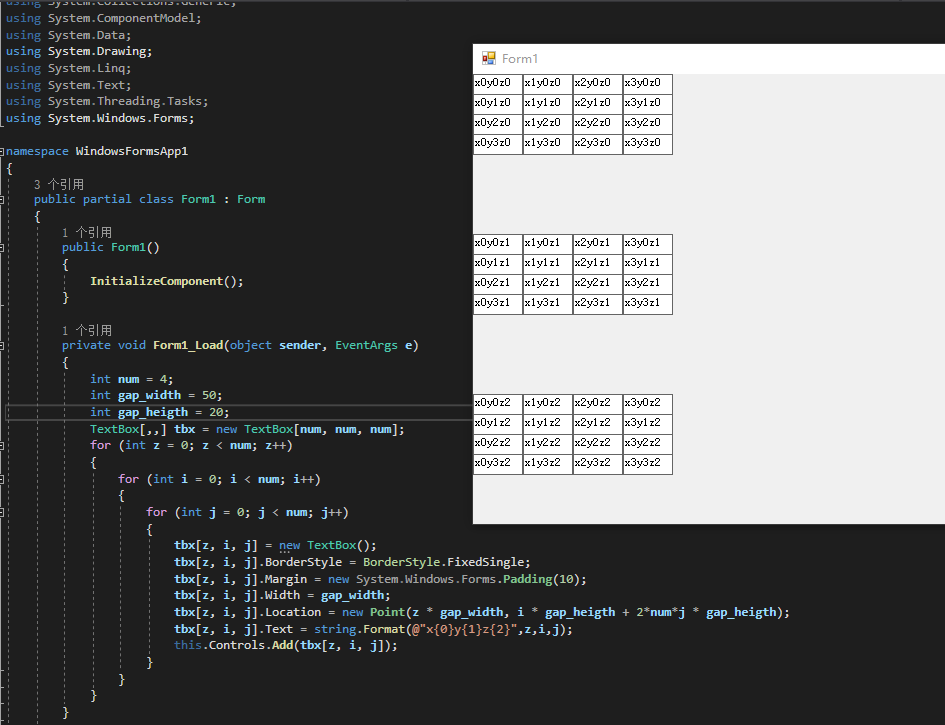Collapse the Form1 class definition block
Screen dimensions: 945x725
(2, 199)
